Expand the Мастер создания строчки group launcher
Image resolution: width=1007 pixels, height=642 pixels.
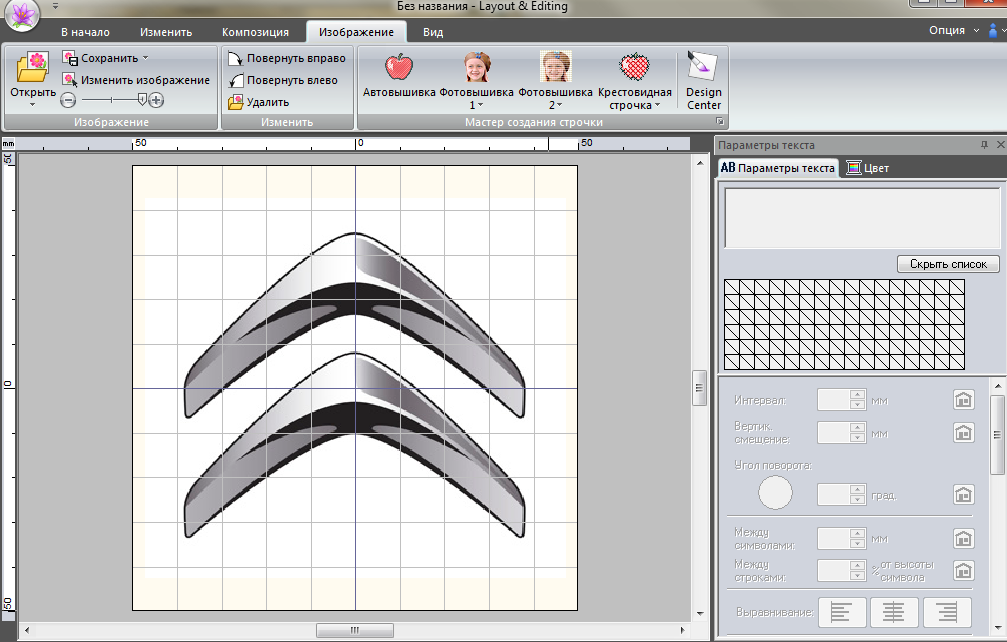pyautogui.click(x=719, y=122)
